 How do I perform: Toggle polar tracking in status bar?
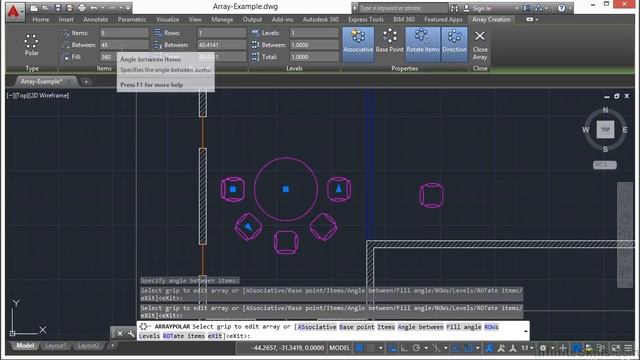[416, 348]
